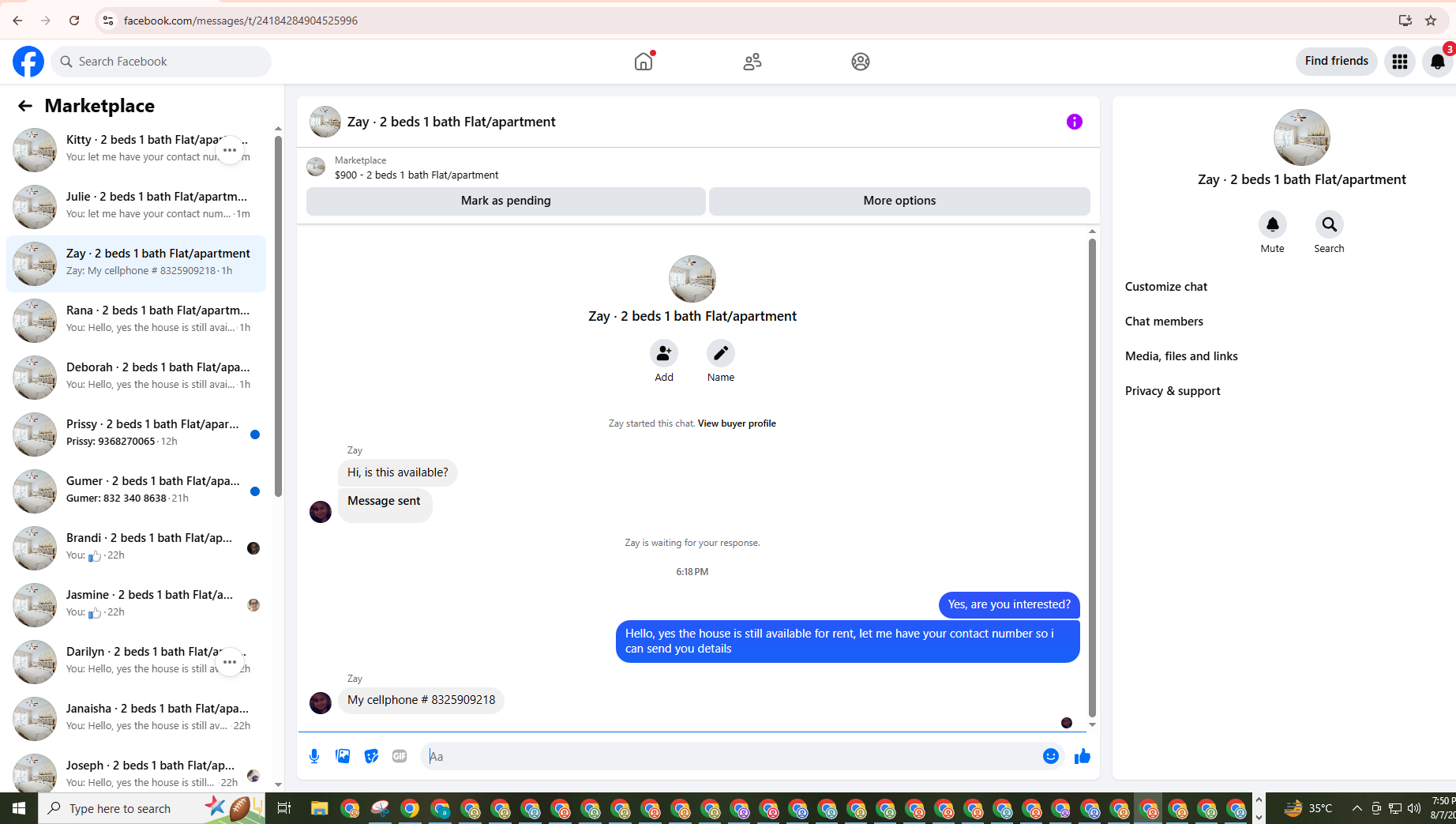Screen dimensions: 1456x824
Task: Open Janaisha's conversation
Action: click(x=136, y=718)
